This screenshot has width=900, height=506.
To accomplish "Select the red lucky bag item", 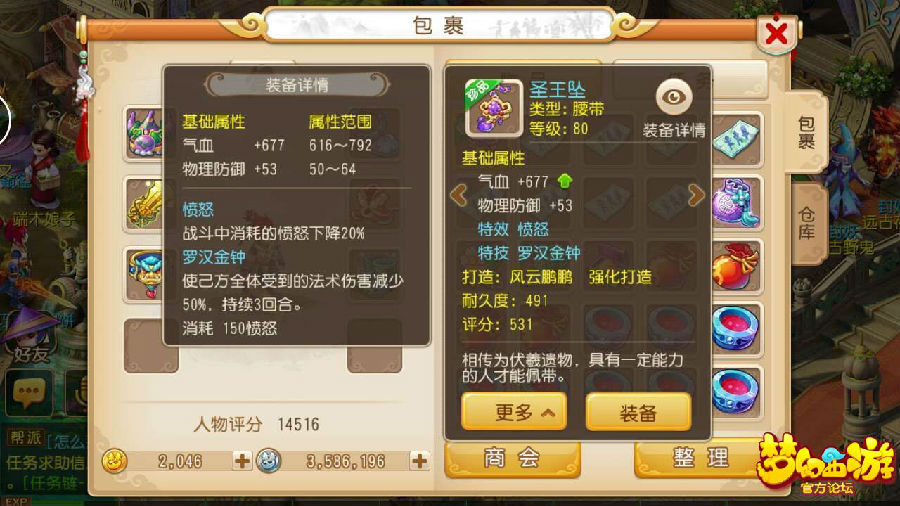I will coord(735,267).
